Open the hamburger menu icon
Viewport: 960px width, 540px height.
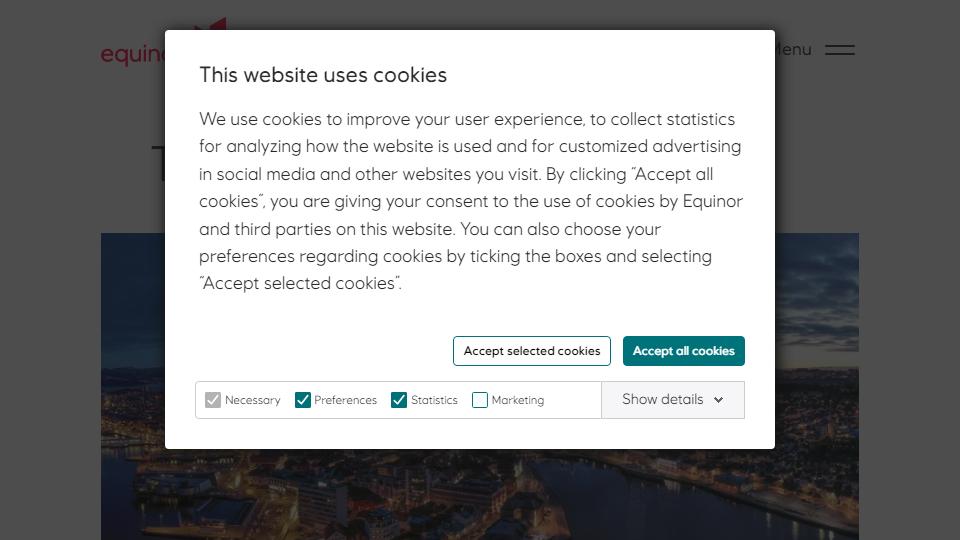839,50
